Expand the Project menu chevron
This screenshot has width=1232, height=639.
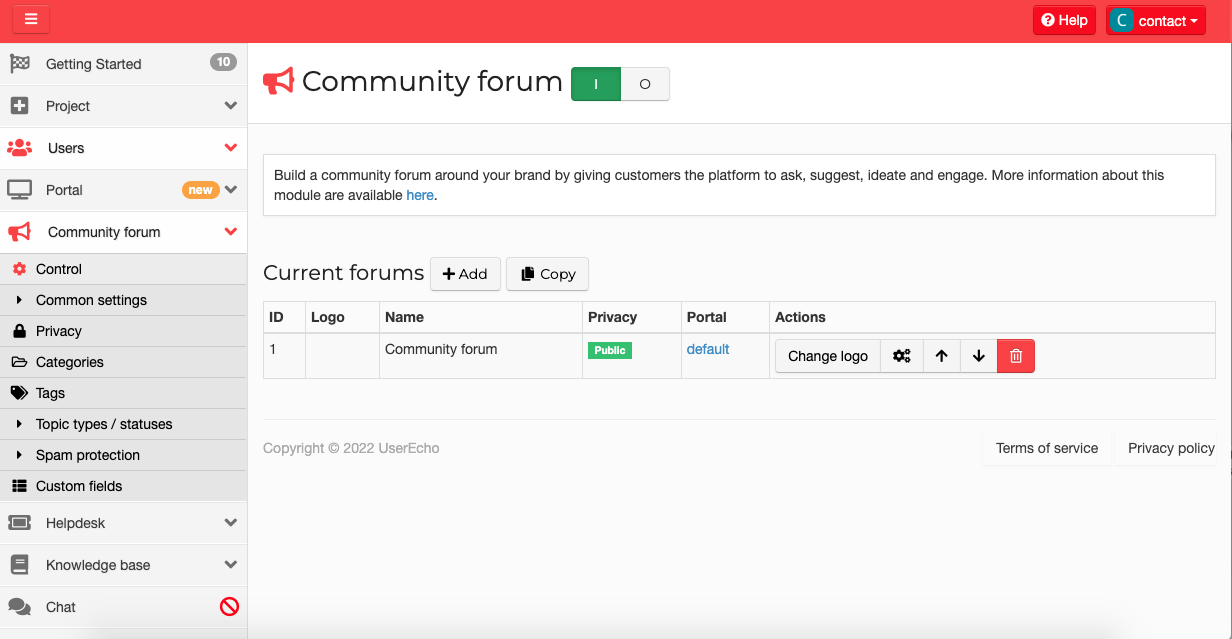(231, 106)
